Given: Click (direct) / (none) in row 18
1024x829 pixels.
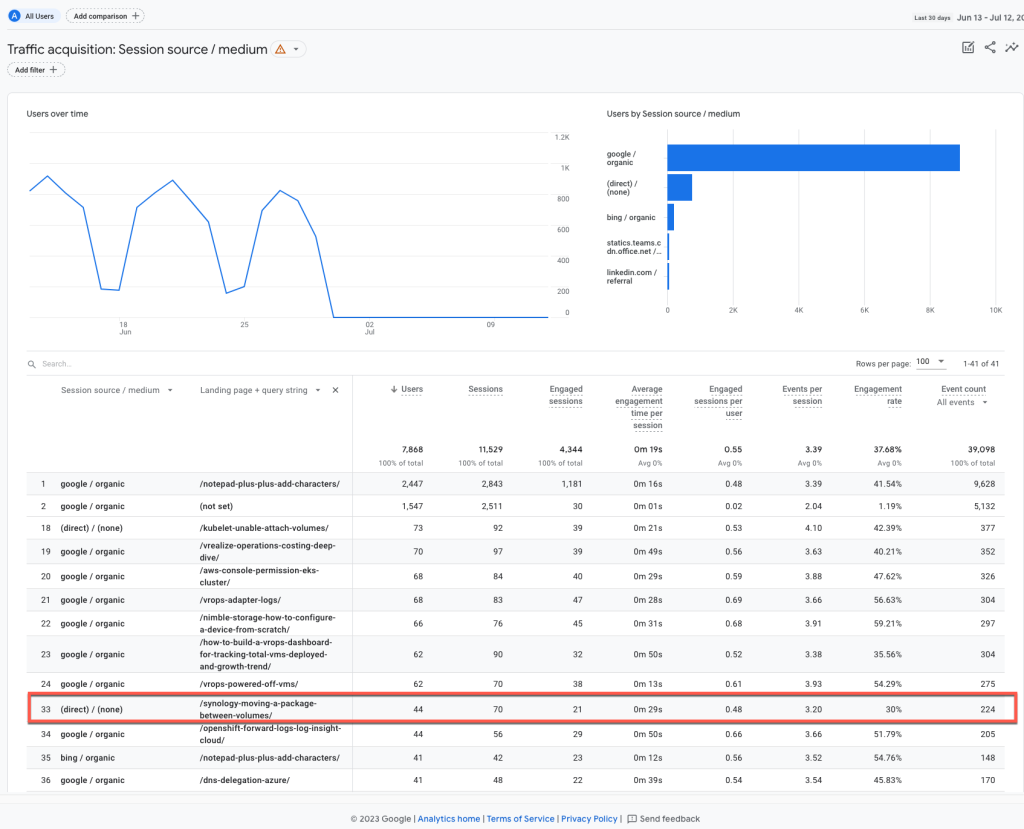Looking at the screenshot, I should pyautogui.click(x=91, y=528).
